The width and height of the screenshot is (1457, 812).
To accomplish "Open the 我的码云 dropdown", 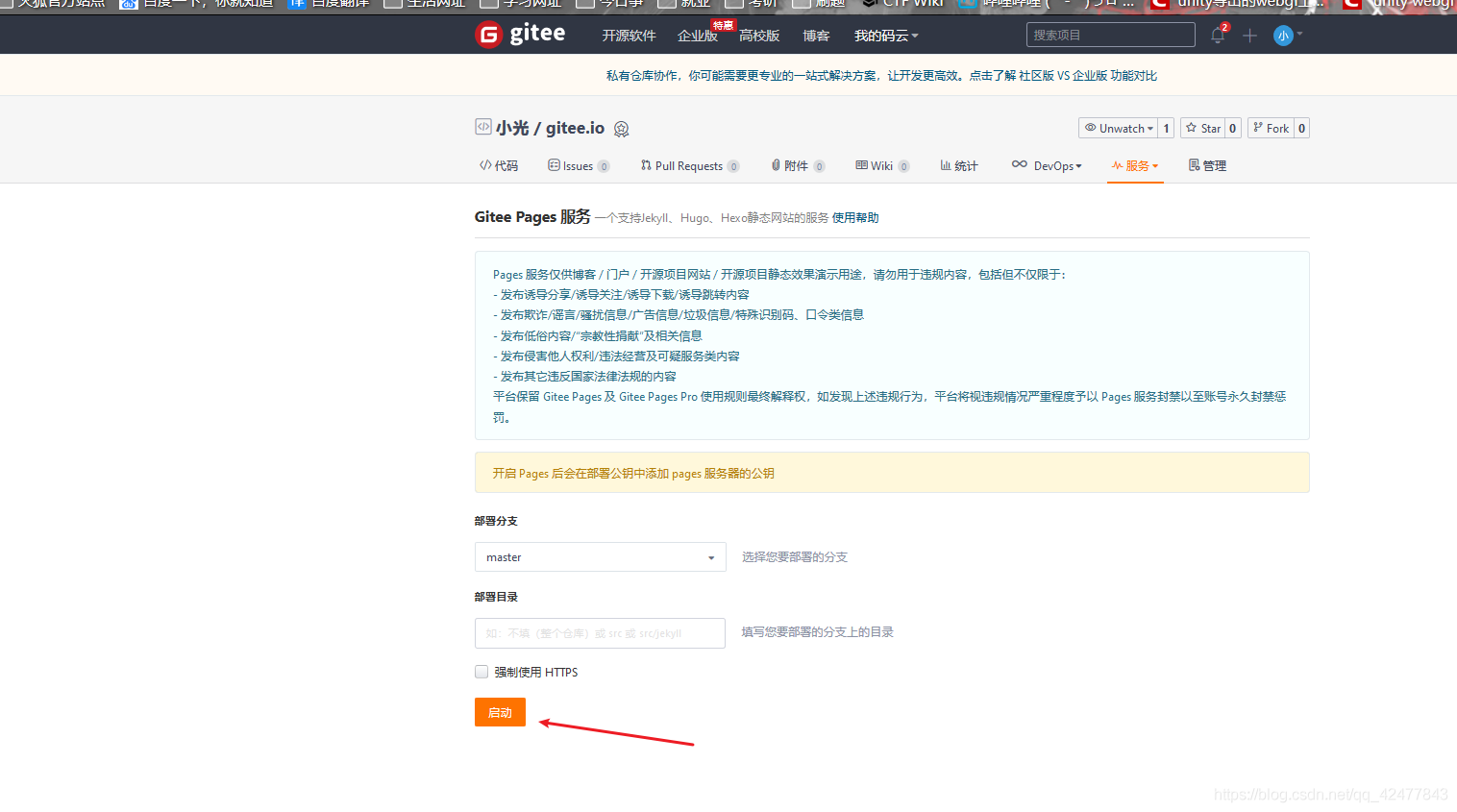I will pyautogui.click(x=885, y=36).
